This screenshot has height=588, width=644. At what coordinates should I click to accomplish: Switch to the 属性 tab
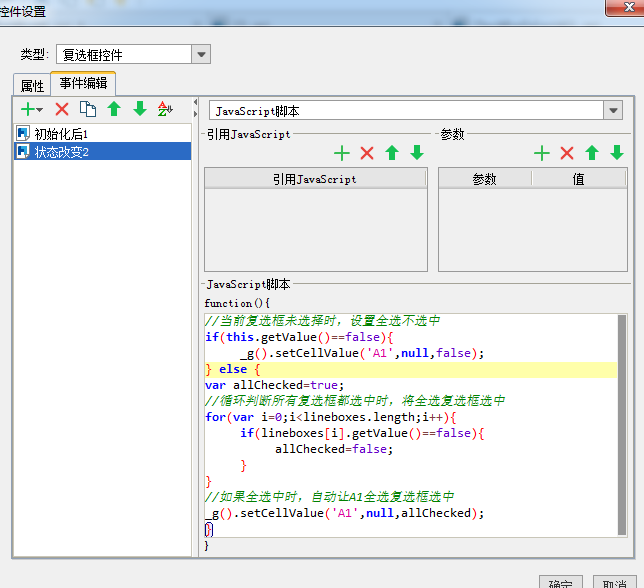tap(32, 86)
